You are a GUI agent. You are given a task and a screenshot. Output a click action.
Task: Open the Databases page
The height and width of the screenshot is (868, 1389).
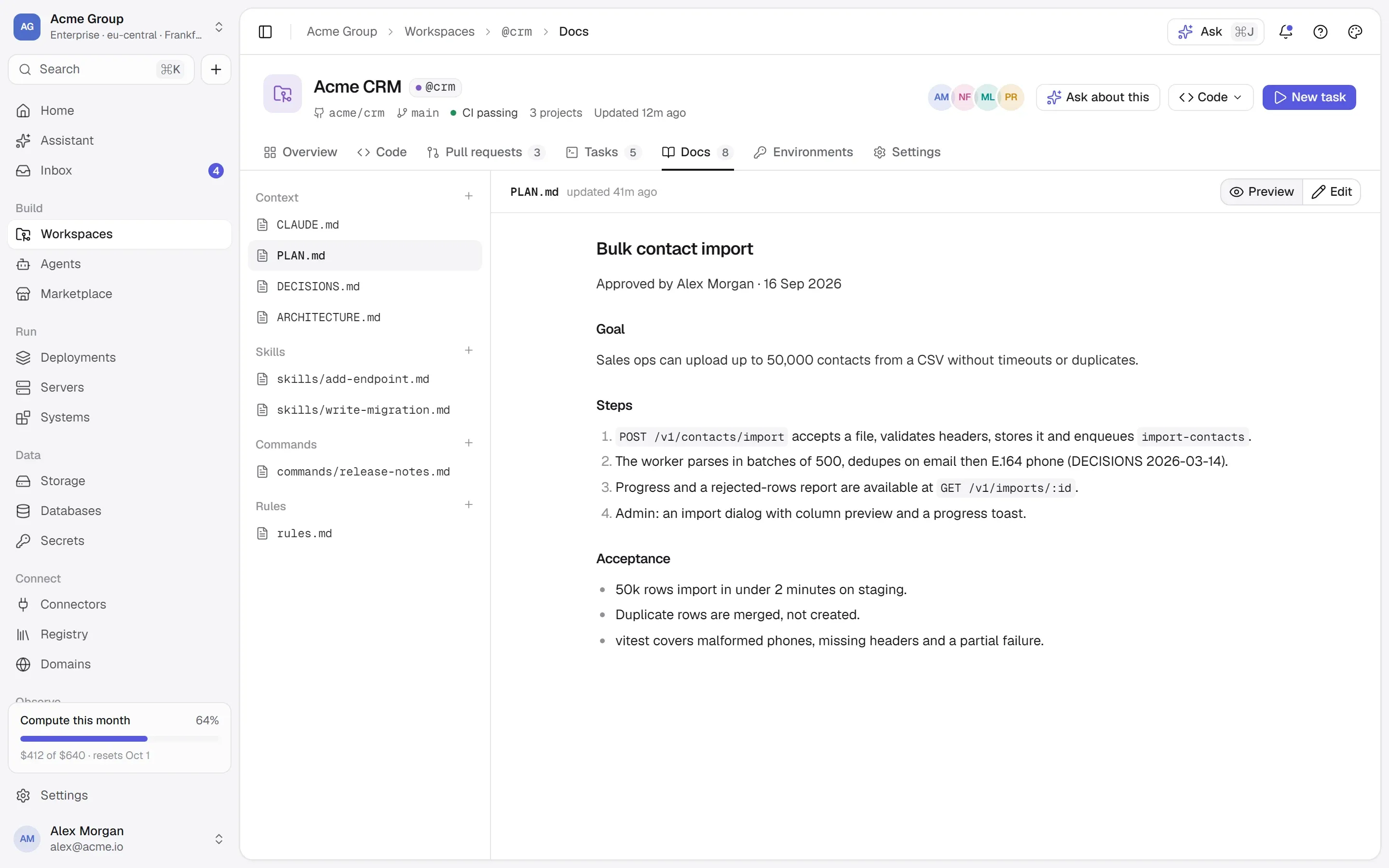point(120,511)
